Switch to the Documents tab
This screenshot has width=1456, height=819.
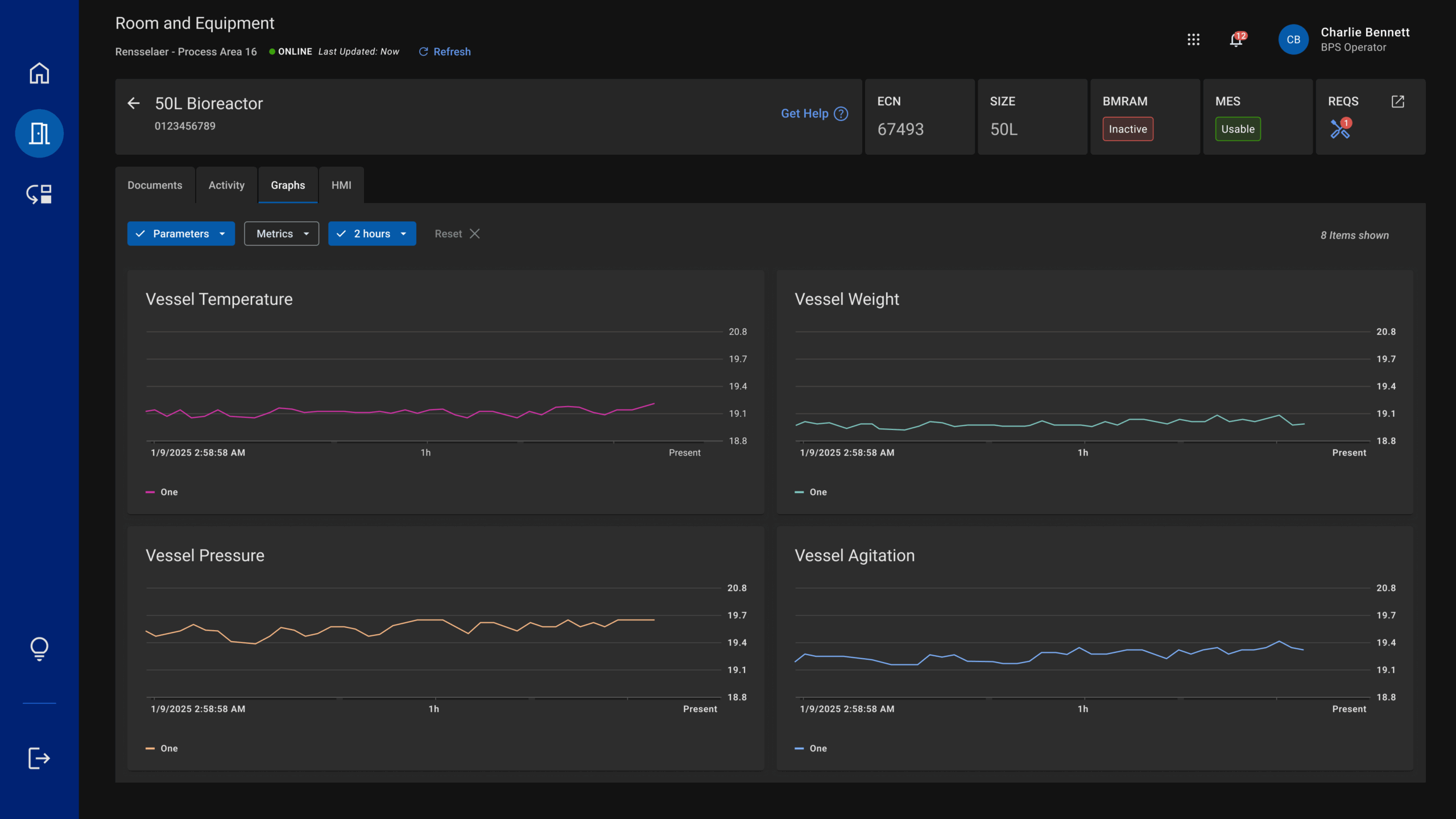tap(155, 185)
